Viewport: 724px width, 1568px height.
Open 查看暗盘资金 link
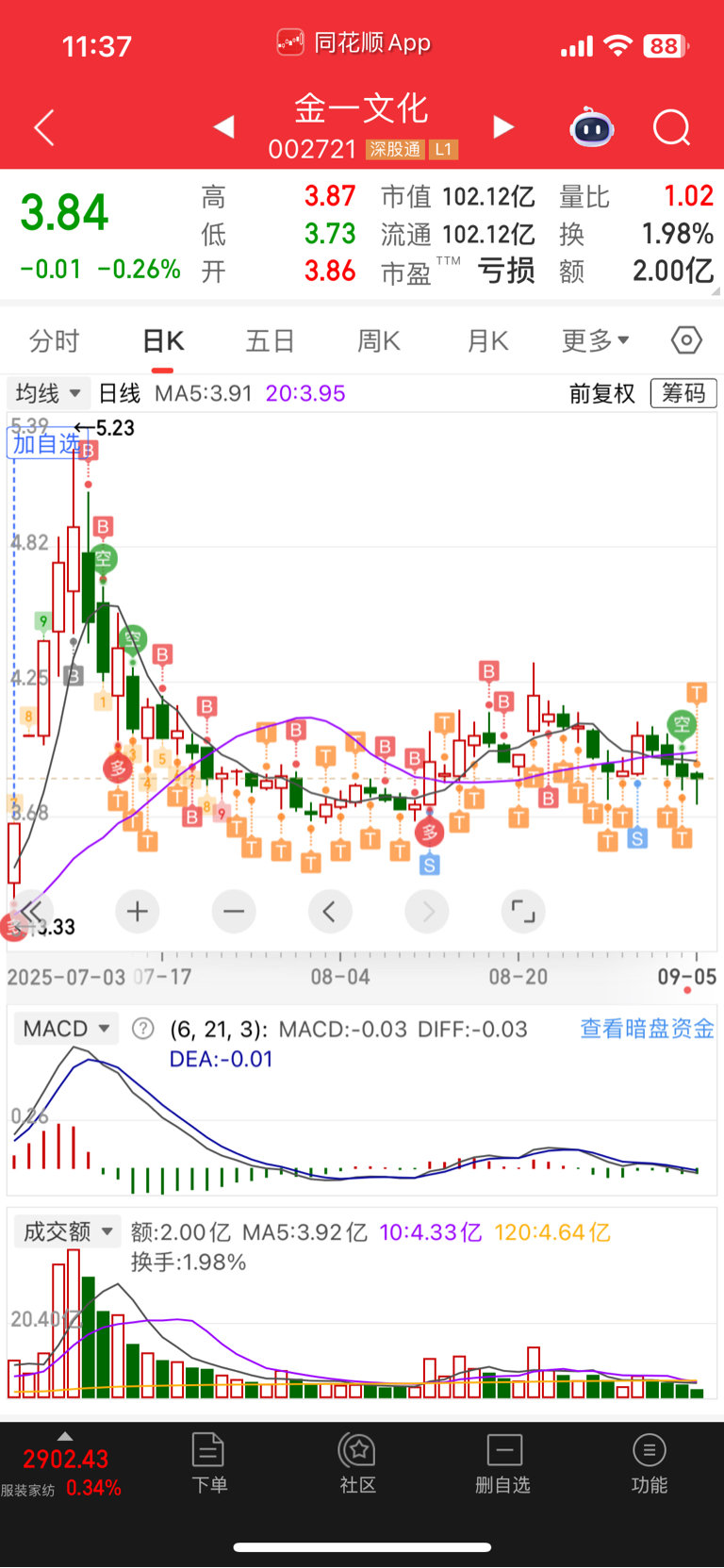coord(647,1029)
